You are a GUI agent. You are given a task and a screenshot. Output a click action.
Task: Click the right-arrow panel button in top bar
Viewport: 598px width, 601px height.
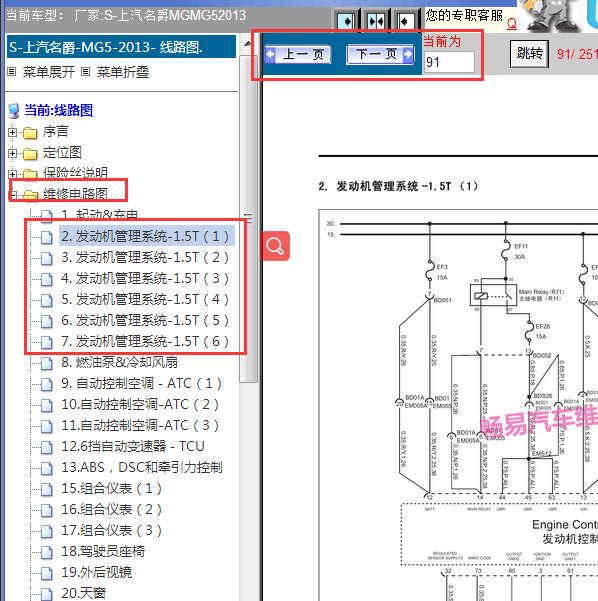346,21
